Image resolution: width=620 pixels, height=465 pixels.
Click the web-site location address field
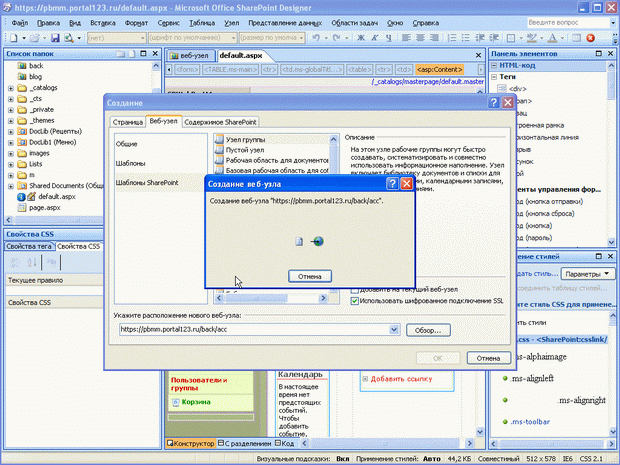point(250,329)
